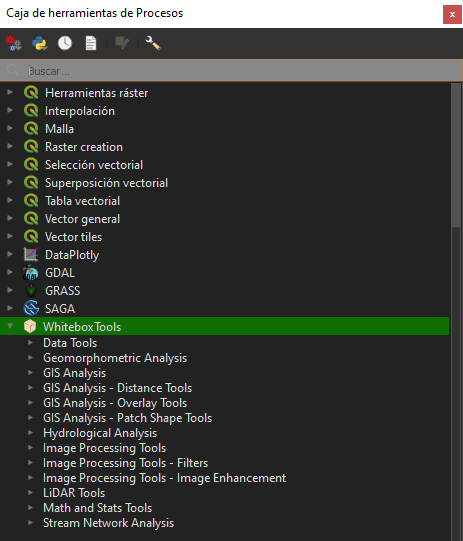Select Image Processing Tools item
463x541 pixels.
[105, 448]
